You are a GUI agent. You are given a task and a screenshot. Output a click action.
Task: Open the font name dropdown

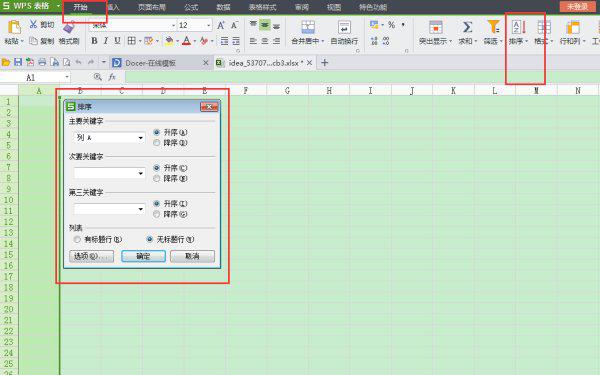[173, 25]
